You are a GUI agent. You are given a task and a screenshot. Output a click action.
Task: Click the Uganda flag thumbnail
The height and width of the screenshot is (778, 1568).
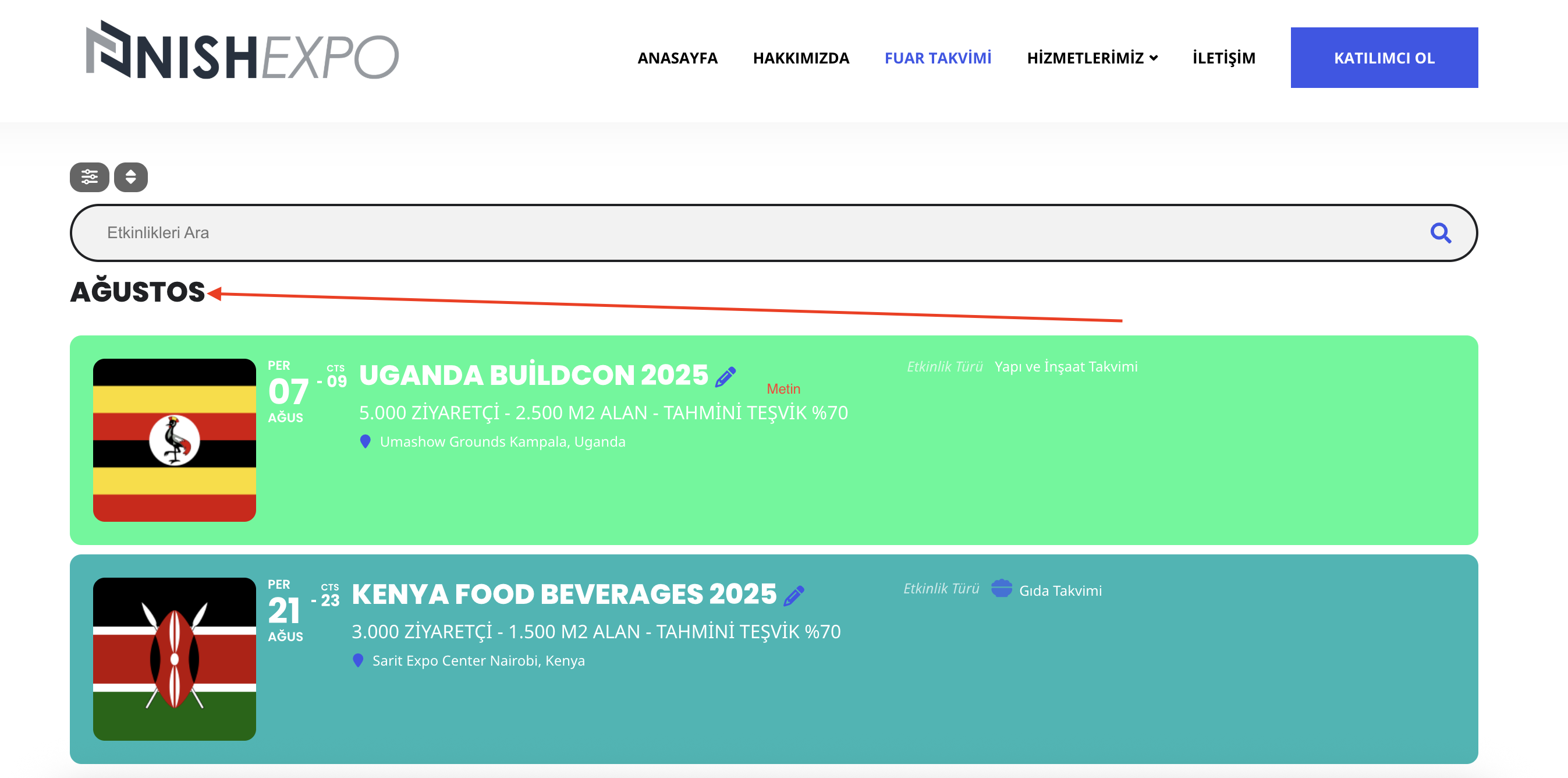tap(175, 440)
